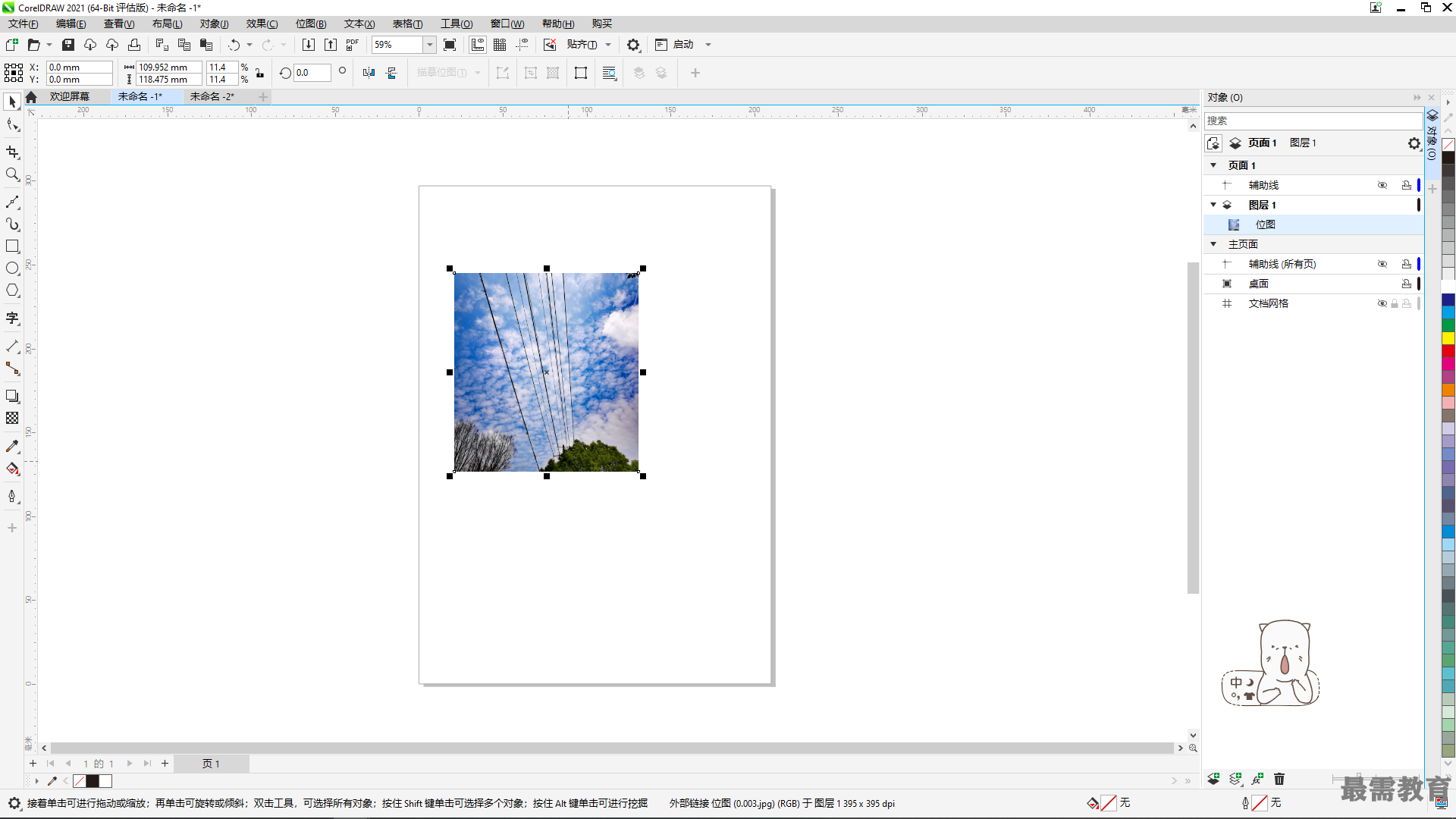The width and height of the screenshot is (1456, 819).
Task: Select the Transparency tool
Action: pyautogui.click(x=12, y=419)
